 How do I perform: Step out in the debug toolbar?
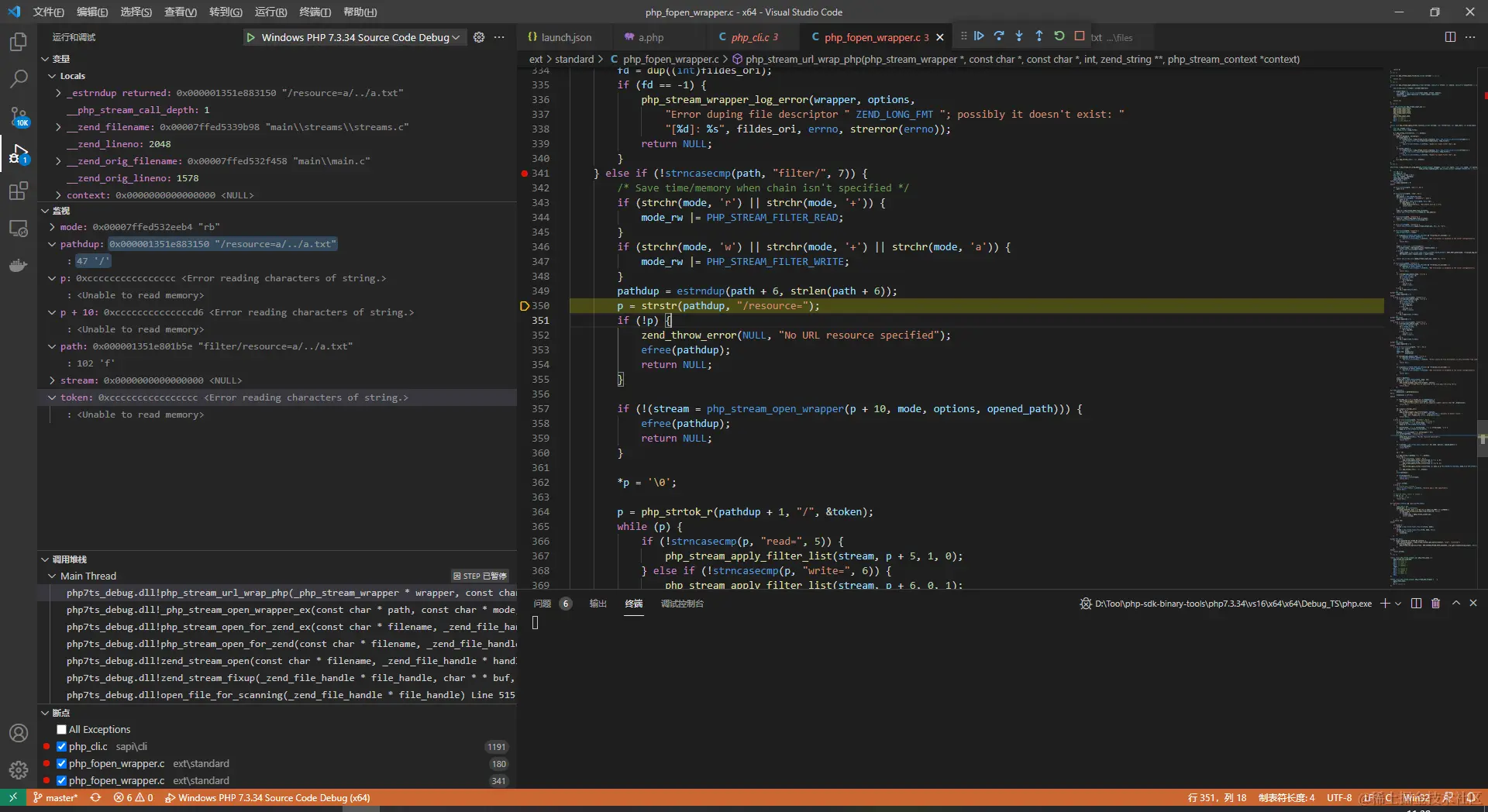pyautogui.click(x=1039, y=36)
